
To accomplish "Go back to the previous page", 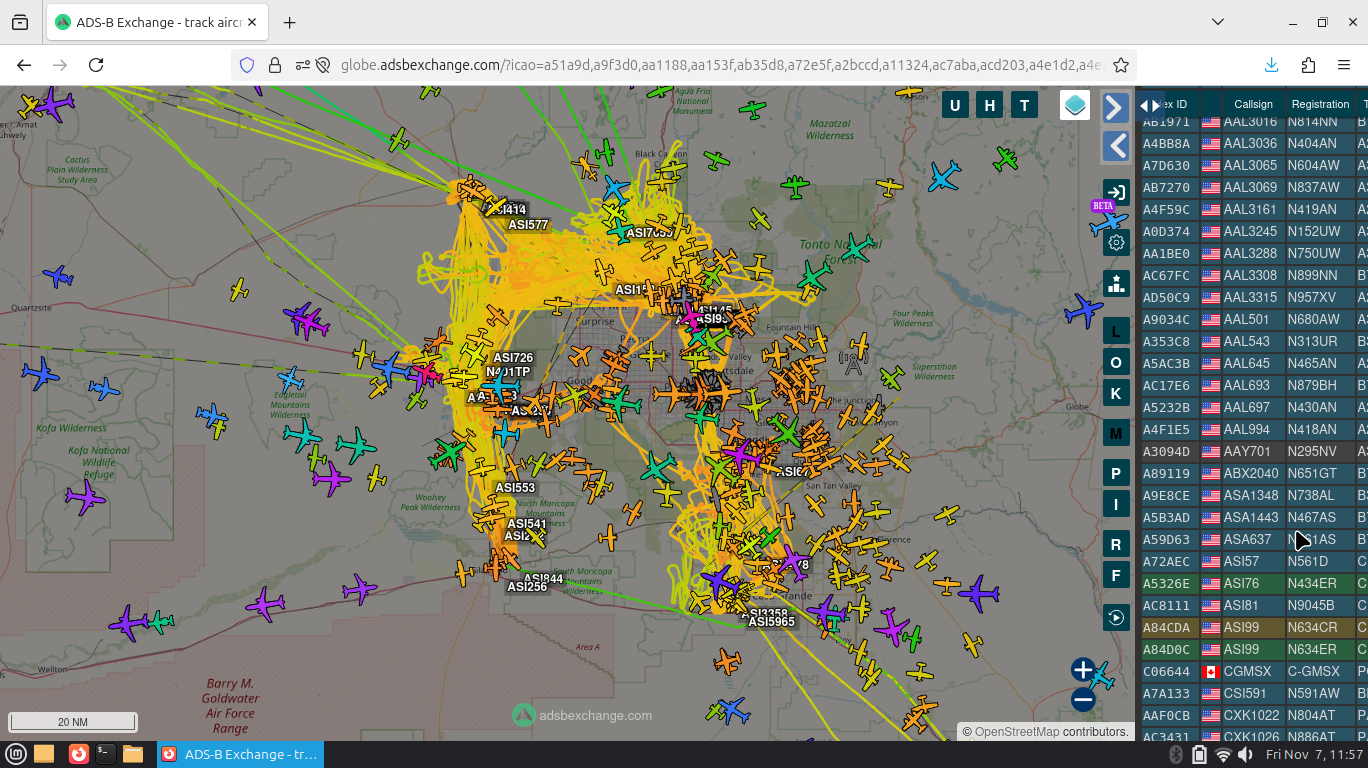I will tap(24, 65).
